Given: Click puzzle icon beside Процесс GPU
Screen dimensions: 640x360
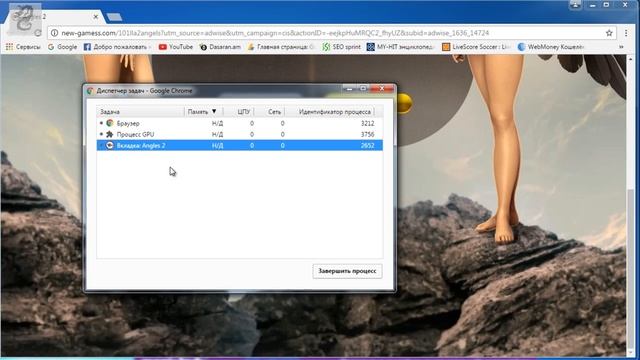Looking at the screenshot, I should [x=109, y=134].
